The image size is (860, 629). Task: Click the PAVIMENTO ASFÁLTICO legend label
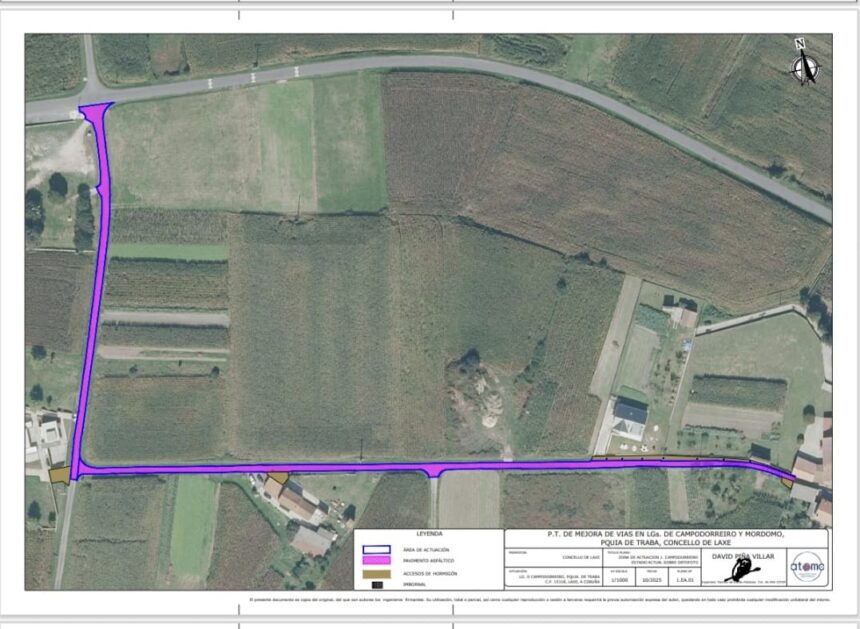pos(429,561)
